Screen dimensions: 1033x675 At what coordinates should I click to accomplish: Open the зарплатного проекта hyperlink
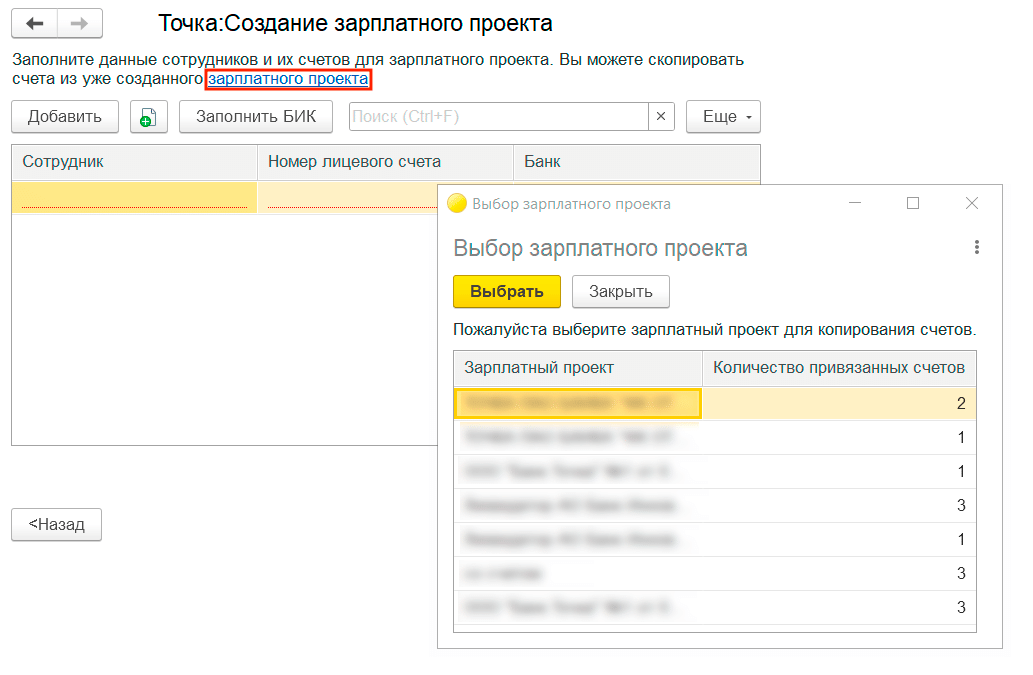pyautogui.click(x=288, y=79)
